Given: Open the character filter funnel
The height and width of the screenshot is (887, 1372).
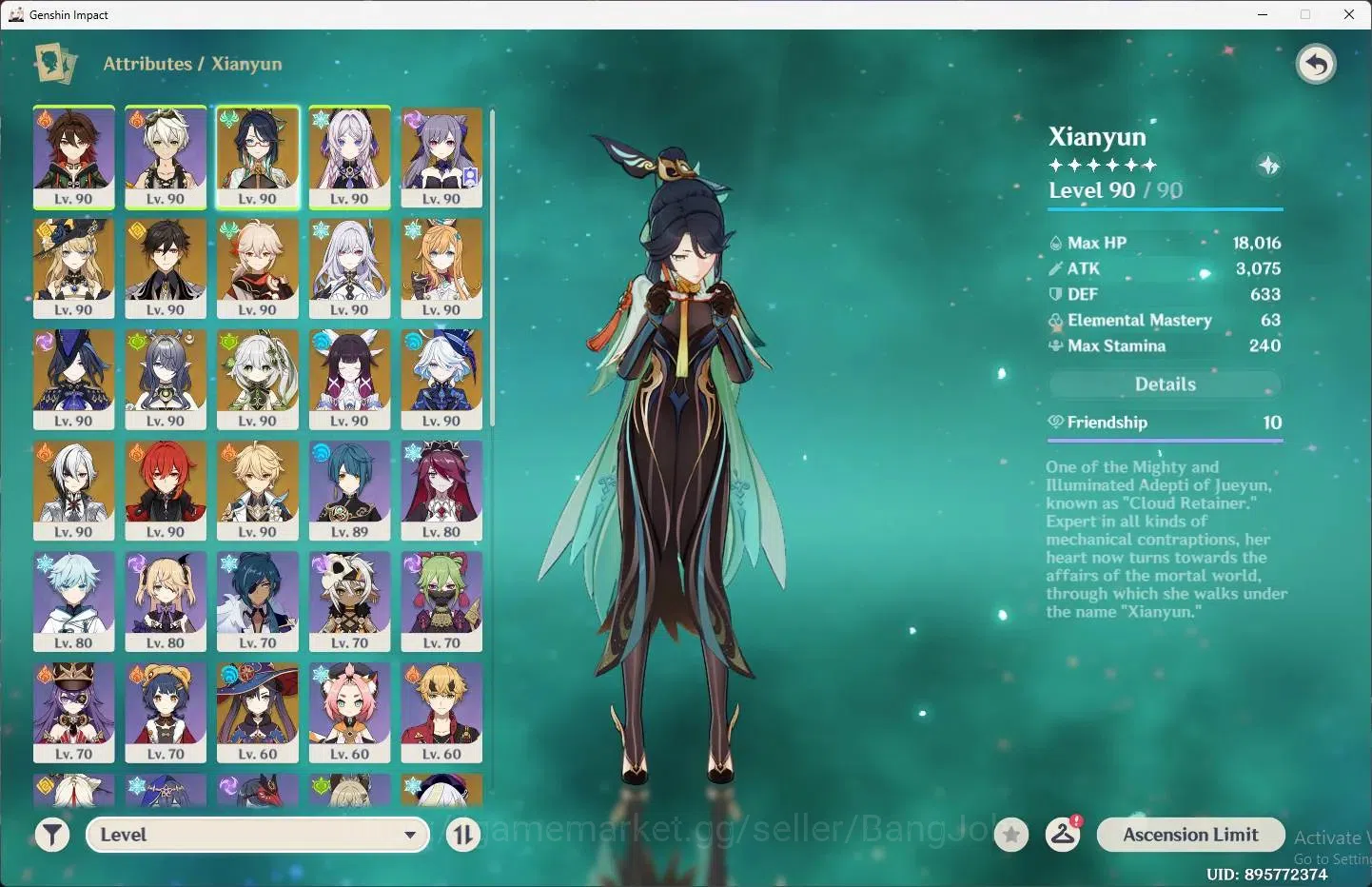Looking at the screenshot, I should click(52, 836).
